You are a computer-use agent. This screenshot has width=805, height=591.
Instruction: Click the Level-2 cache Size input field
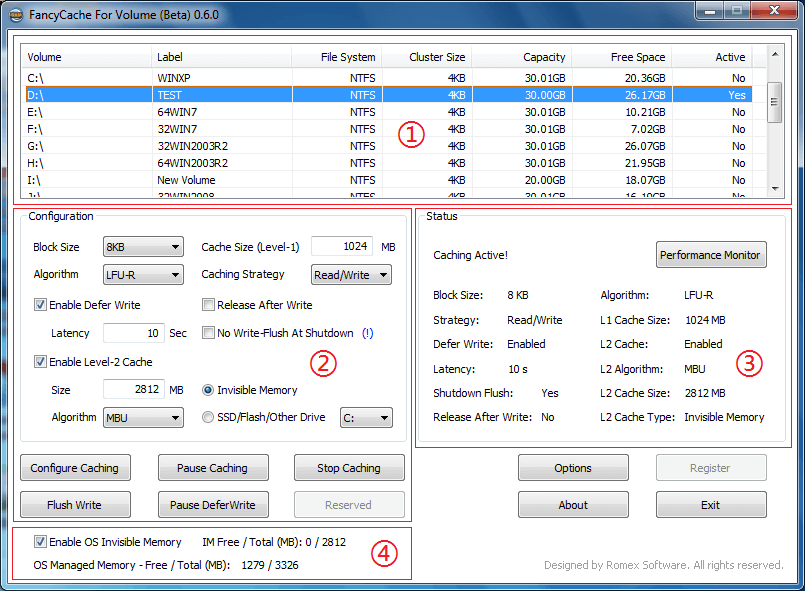pyautogui.click(x=133, y=390)
